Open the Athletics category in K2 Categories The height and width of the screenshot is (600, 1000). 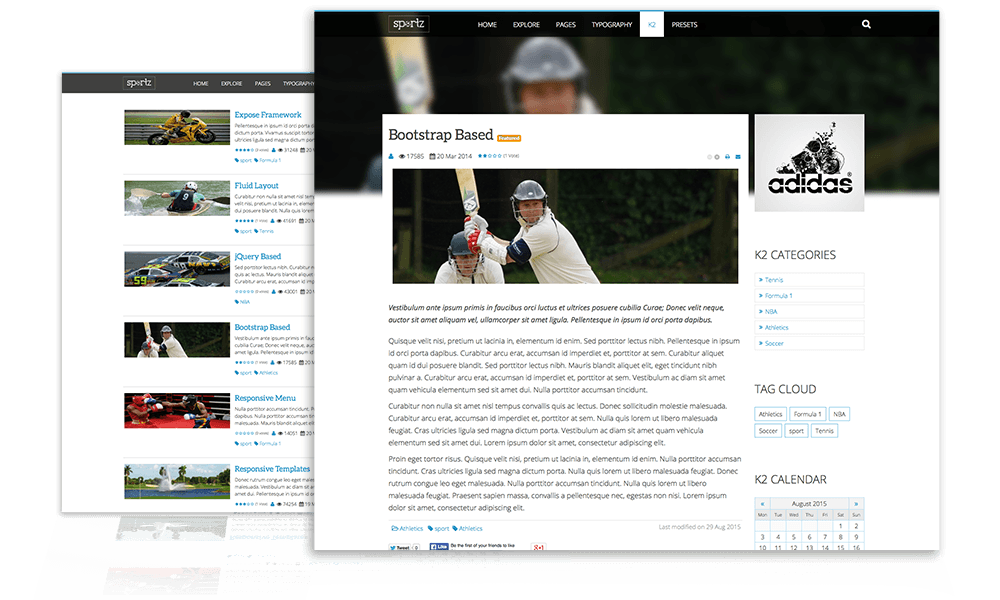click(x=809, y=328)
